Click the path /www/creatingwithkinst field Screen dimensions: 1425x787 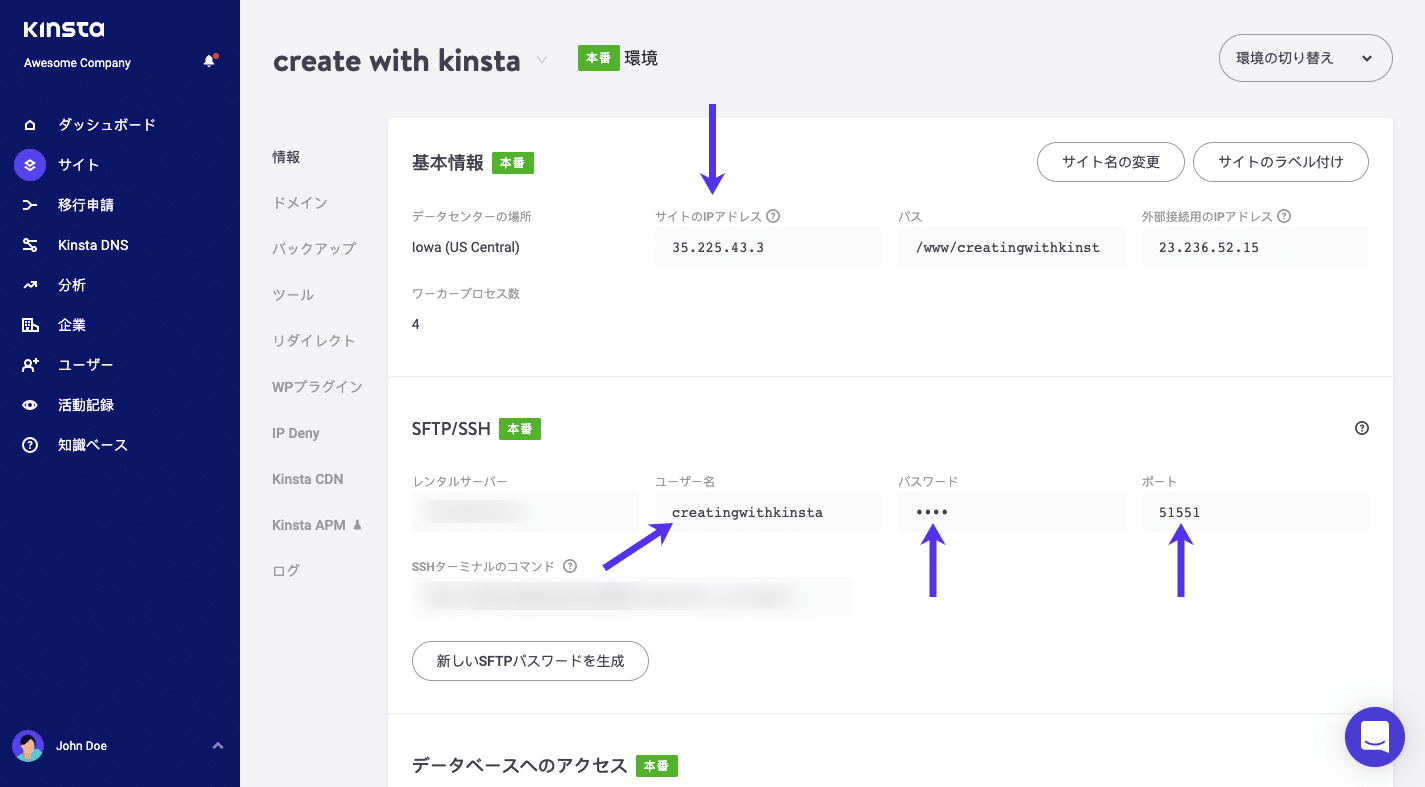tap(1012, 247)
